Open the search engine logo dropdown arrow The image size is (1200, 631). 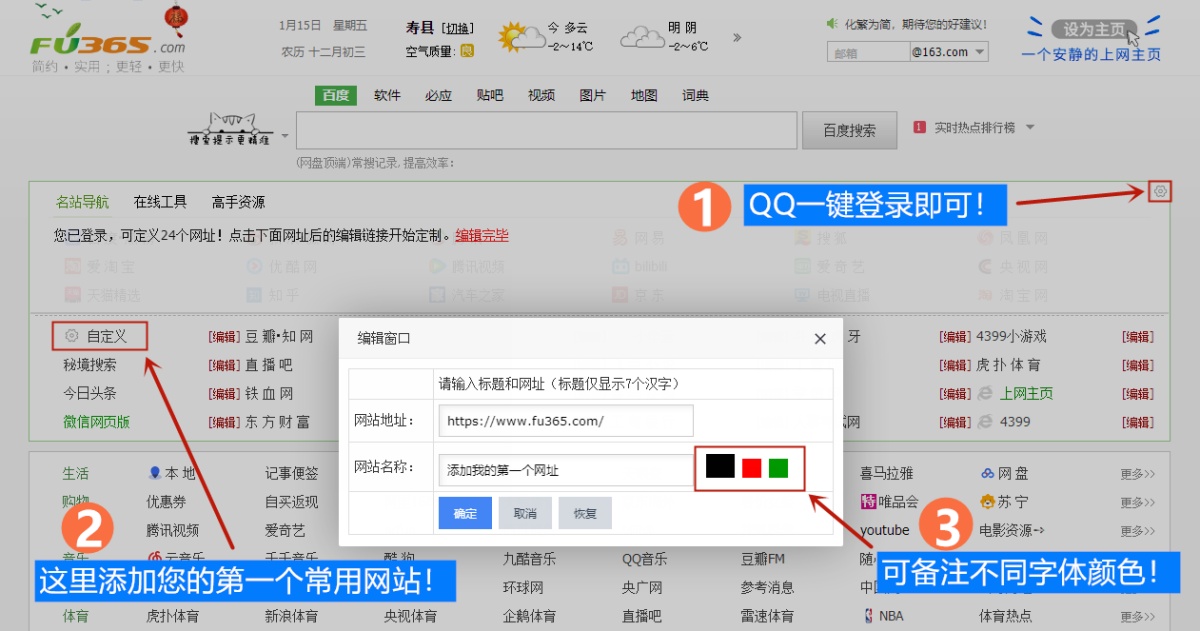(x=285, y=135)
